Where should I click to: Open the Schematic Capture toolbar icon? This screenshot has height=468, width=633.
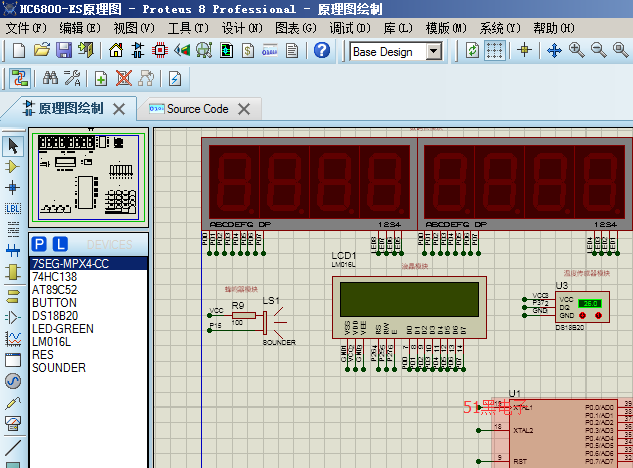138,50
